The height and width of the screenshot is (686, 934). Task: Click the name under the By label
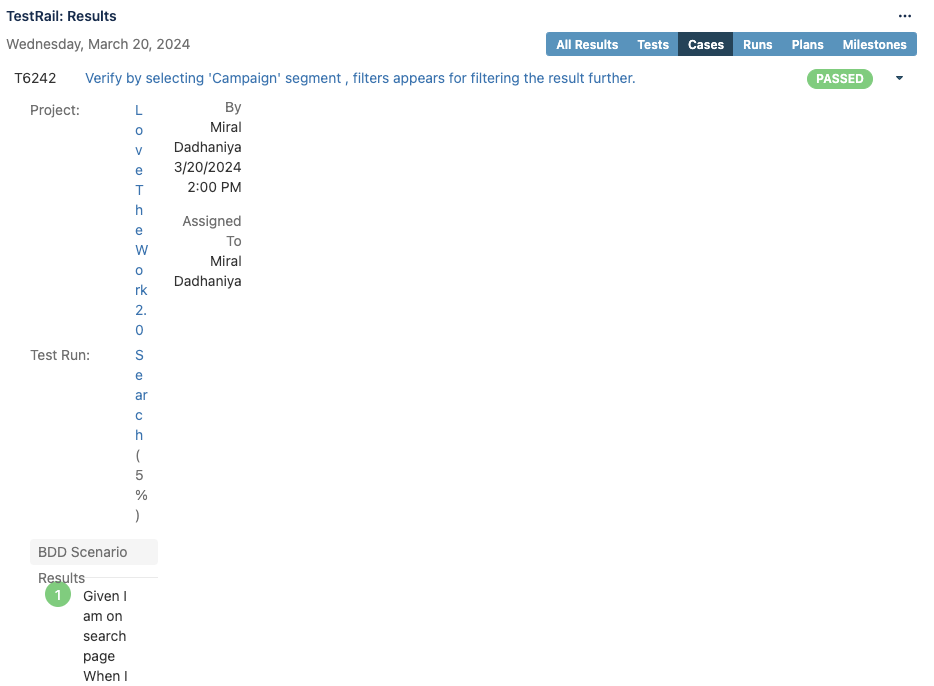point(207,137)
